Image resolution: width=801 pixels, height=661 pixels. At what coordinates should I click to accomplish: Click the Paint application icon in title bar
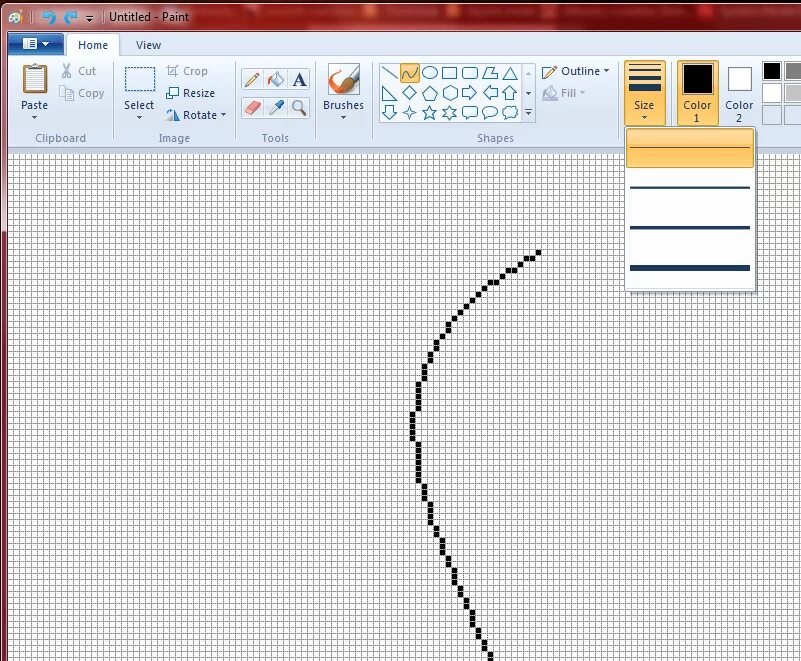16,17
